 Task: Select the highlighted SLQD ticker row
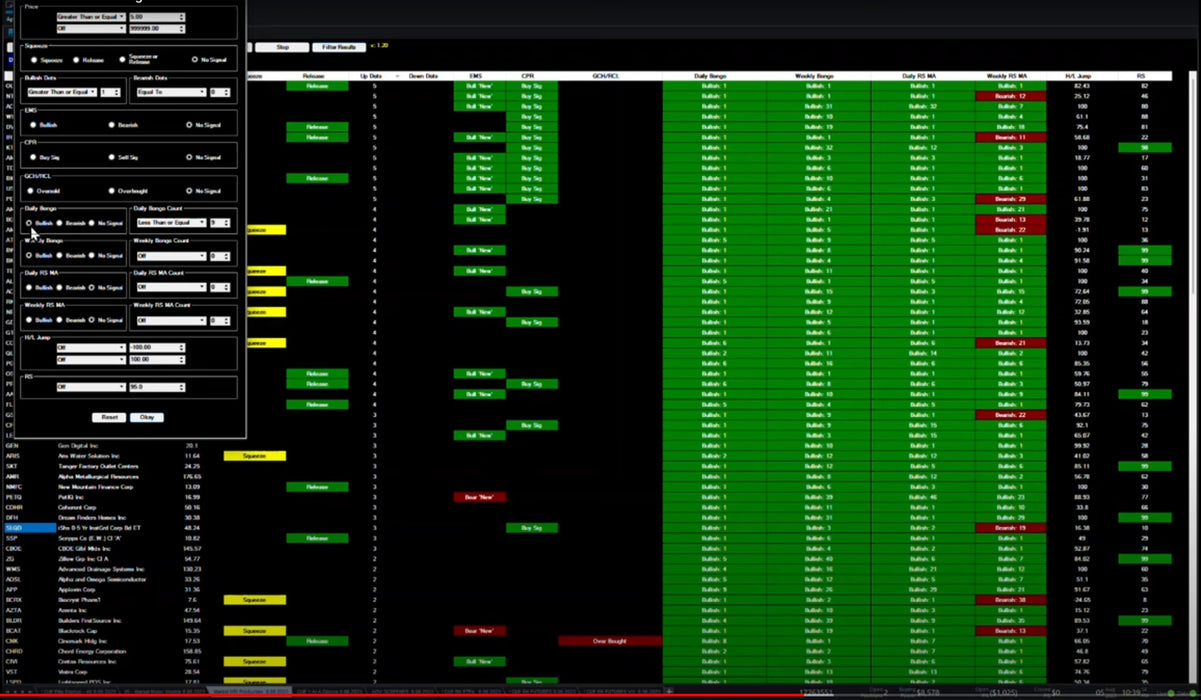28,528
